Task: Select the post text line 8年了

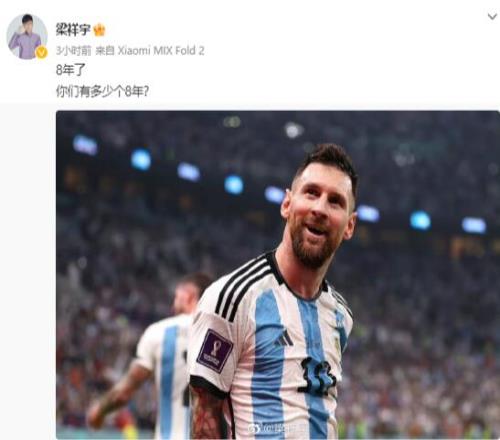Action: 71,70
